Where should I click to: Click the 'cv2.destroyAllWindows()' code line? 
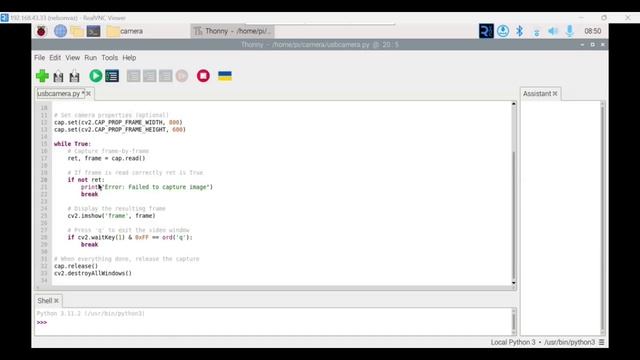coord(93,273)
